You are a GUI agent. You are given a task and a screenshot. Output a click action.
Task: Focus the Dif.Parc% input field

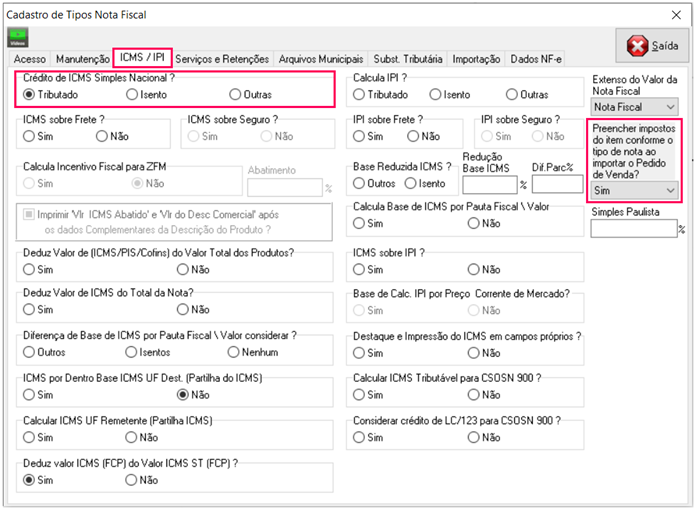tap(556, 184)
